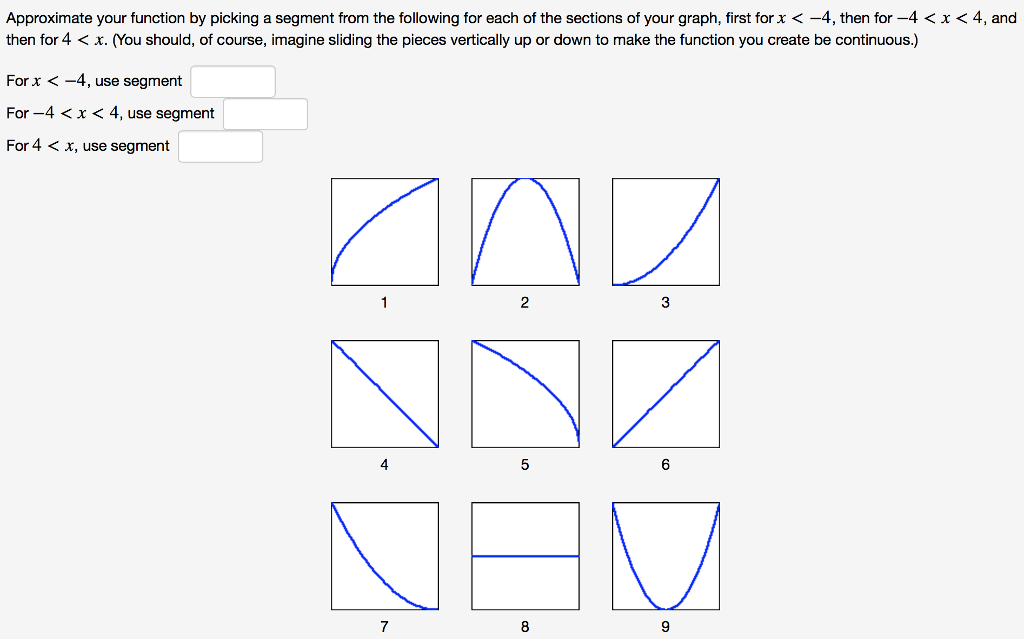Click the number 6 segment label
Image resolution: width=1024 pixels, height=639 pixels.
(x=665, y=464)
